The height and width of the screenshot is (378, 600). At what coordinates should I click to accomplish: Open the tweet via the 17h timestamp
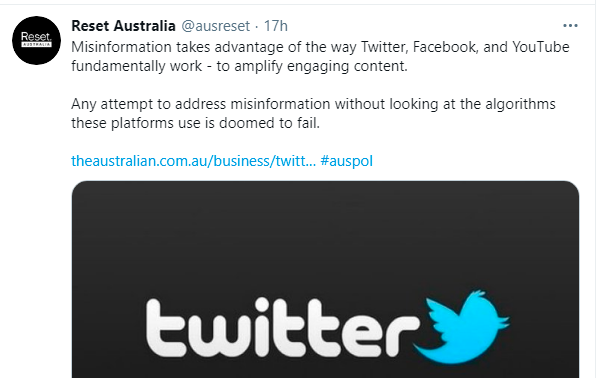coord(276,26)
